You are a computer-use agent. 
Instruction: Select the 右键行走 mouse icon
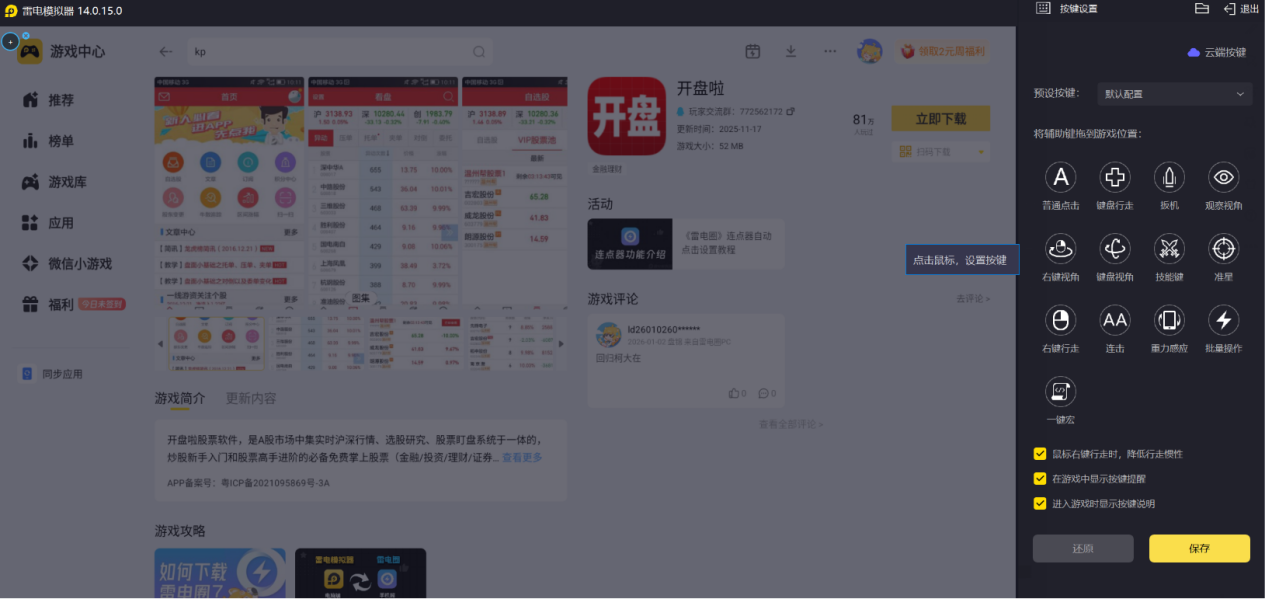tap(1060, 320)
